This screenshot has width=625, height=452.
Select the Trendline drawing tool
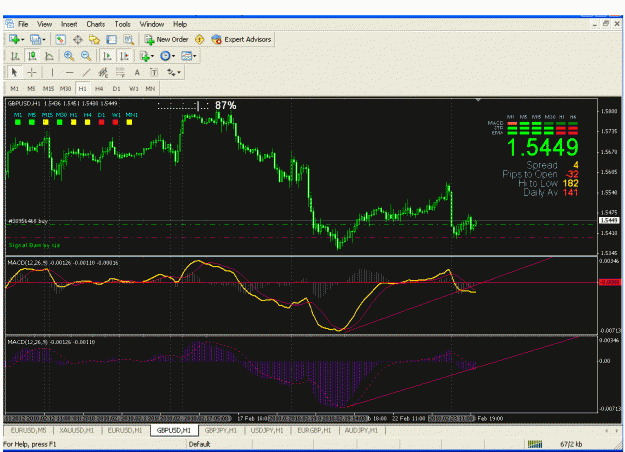[x=86, y=73]
